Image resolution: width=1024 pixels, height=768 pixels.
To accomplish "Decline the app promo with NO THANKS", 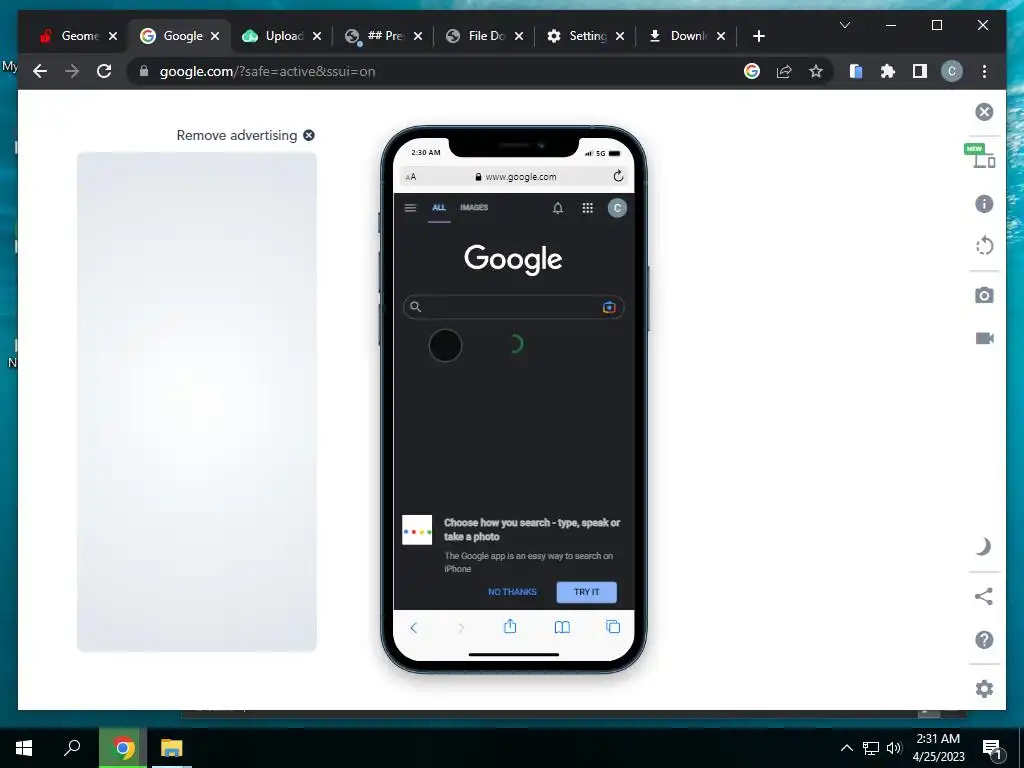I will (513, 592).
